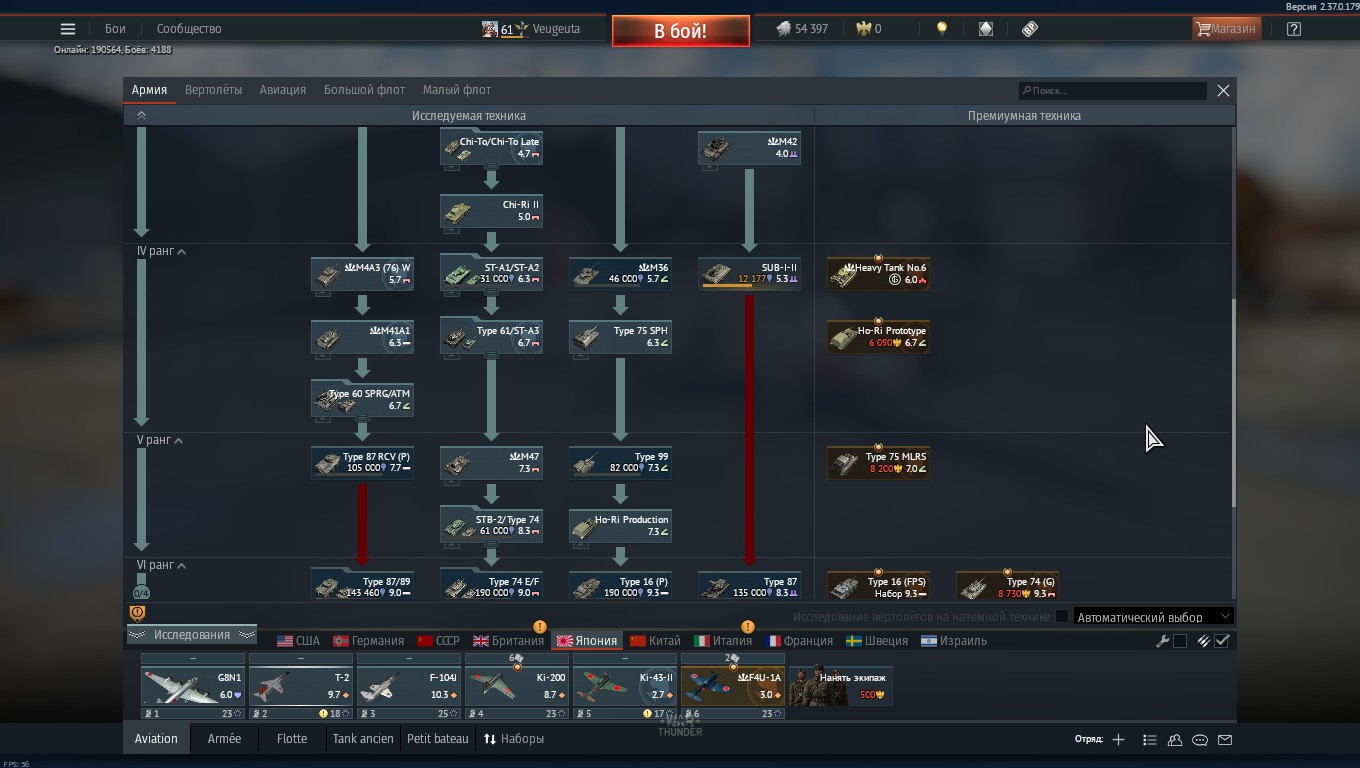This screenshot has height=768, width=1360.
Task: Switch to the Малый флот tab
Action: (x=457, y=90)
